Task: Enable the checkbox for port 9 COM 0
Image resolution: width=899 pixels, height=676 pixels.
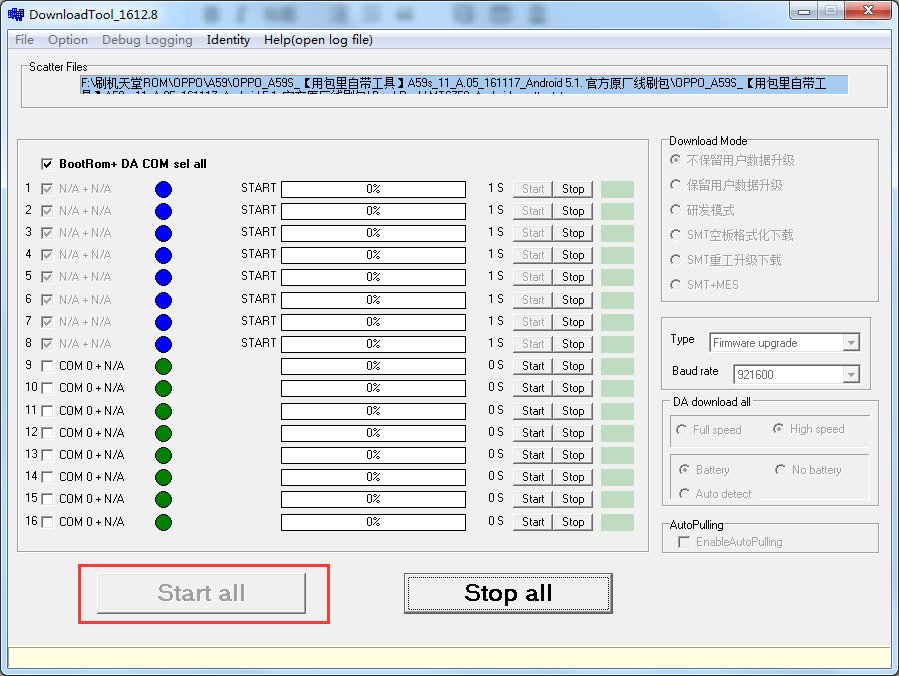Action: pos(47,366)
